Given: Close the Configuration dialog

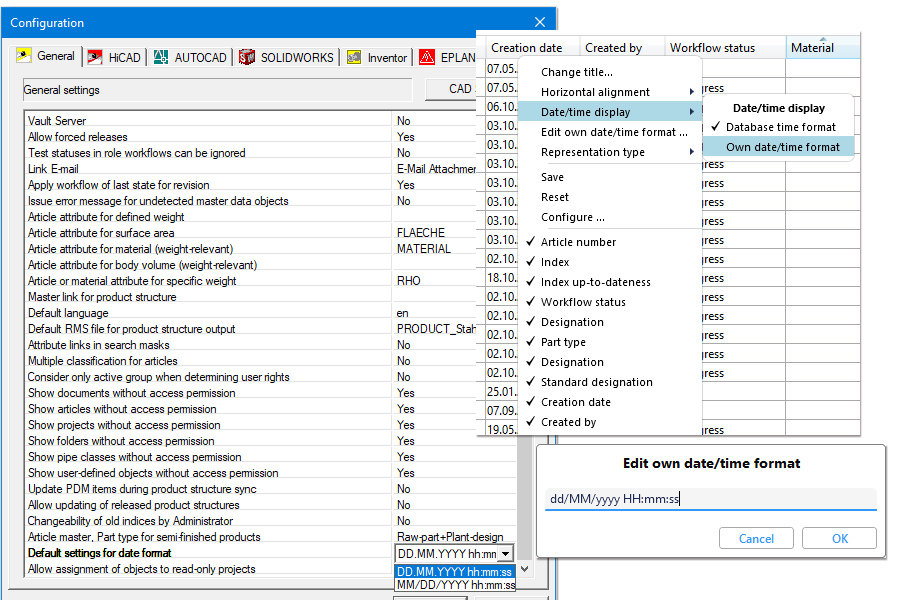Looking at the screenshot, I should 540,22.
